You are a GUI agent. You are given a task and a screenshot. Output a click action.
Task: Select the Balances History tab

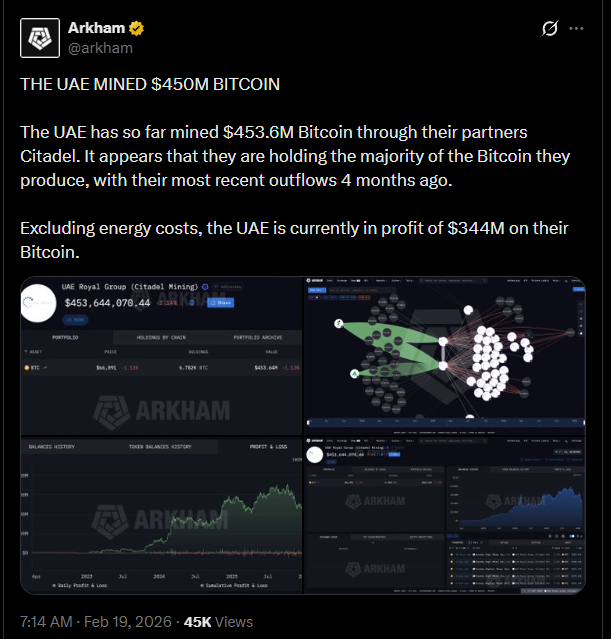pyautogui.click(x=52, y=446)
